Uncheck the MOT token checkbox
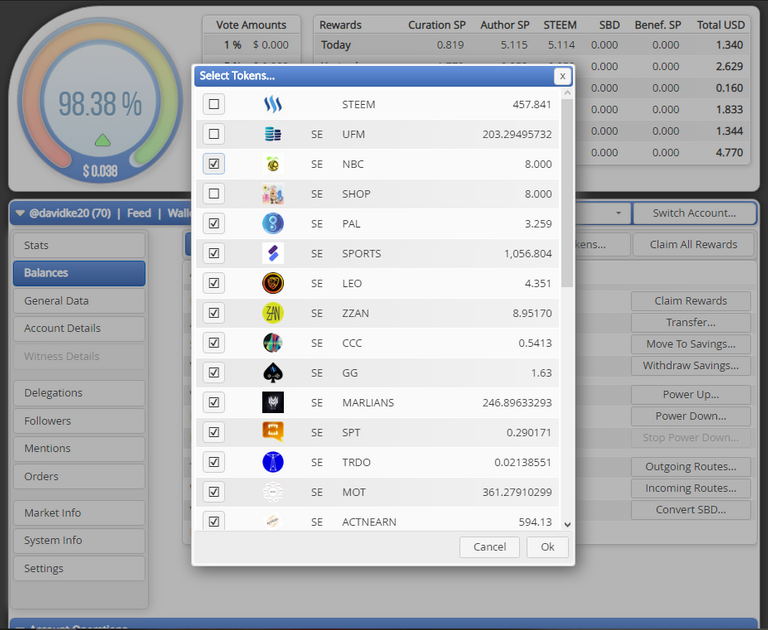768x630 pixels. point(214,492)
